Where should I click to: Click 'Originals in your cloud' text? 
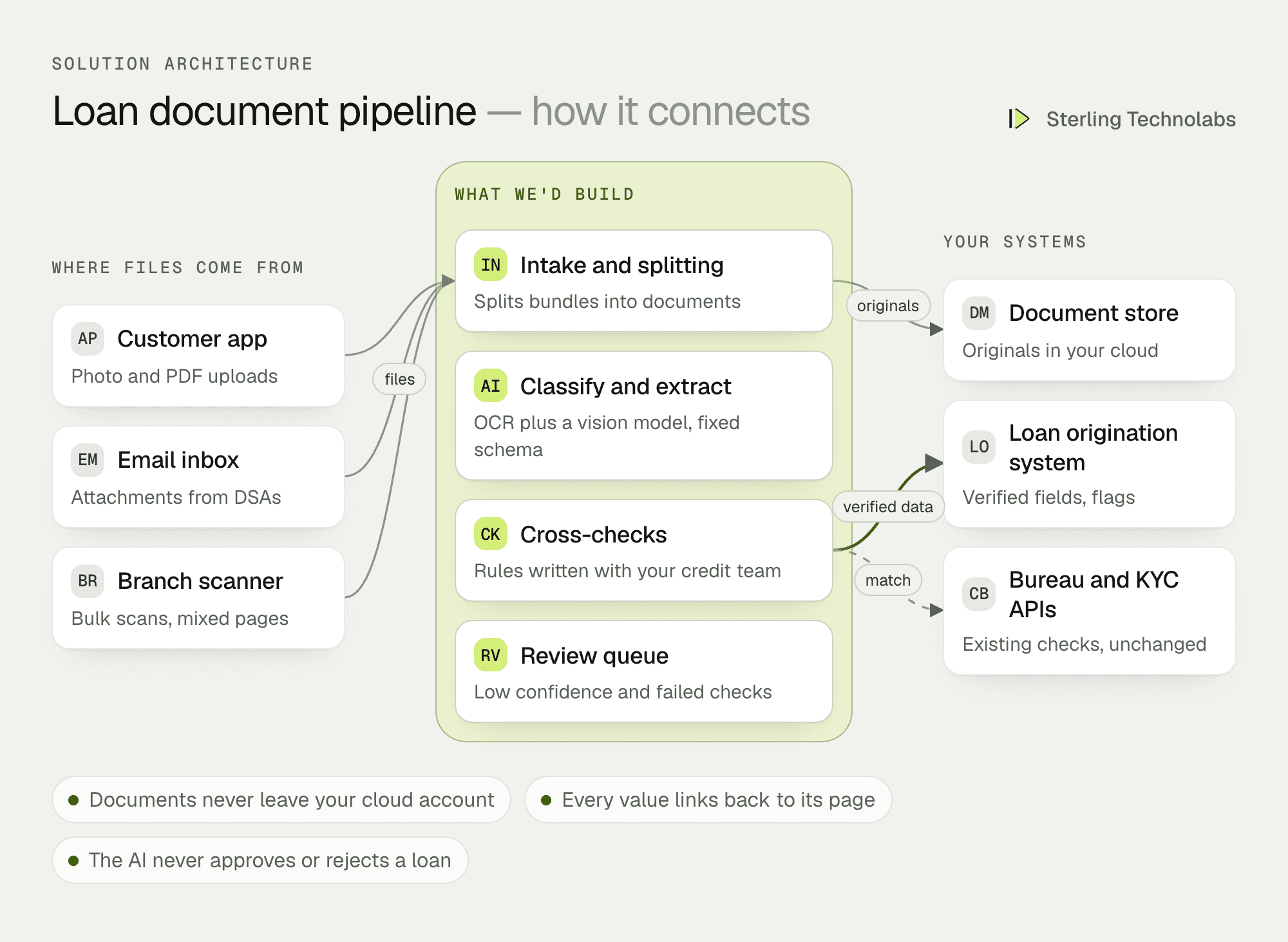tap(1060, 351)
